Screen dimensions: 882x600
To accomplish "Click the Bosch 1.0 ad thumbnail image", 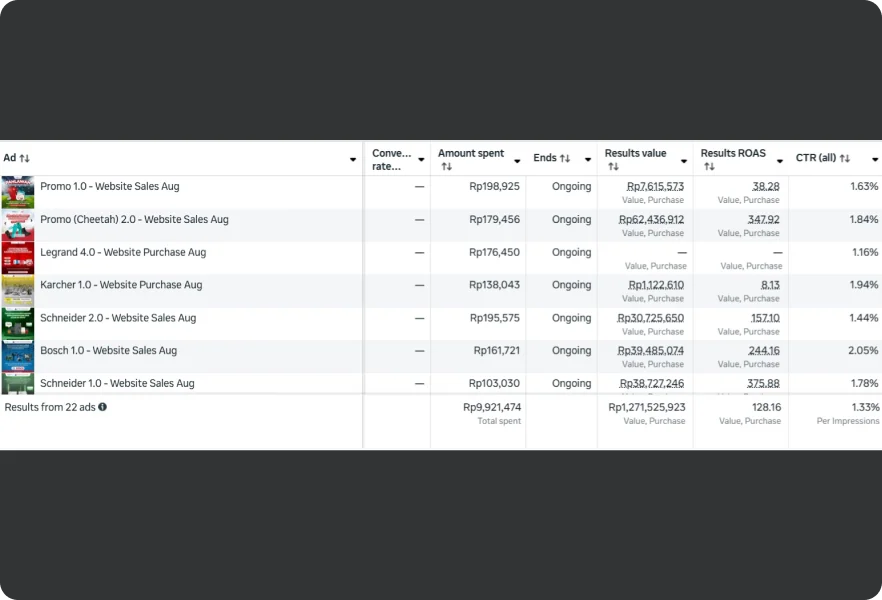I will (x=18, y=356).
